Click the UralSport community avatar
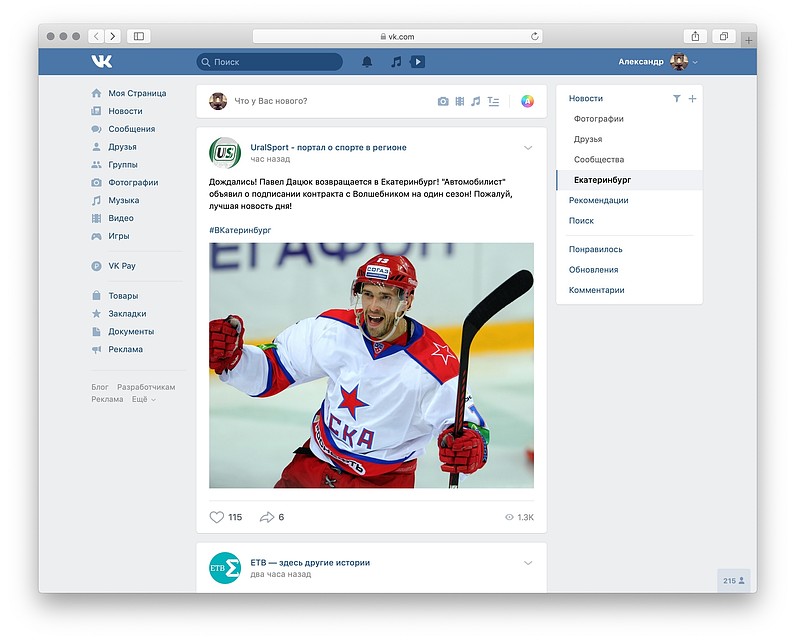 (x=225, y=152)
